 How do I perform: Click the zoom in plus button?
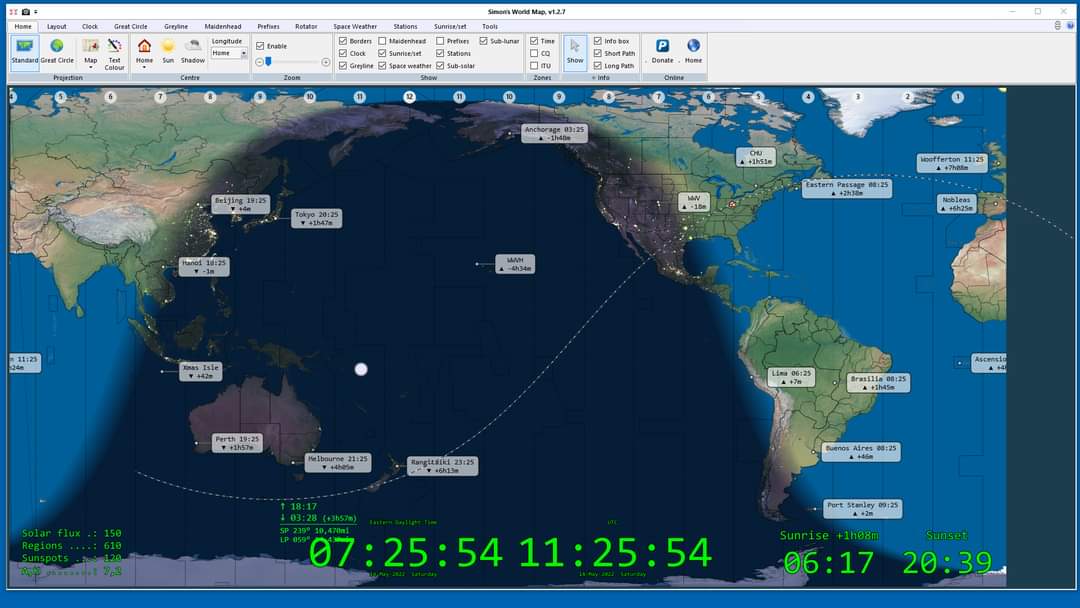(x=326, y=62)
